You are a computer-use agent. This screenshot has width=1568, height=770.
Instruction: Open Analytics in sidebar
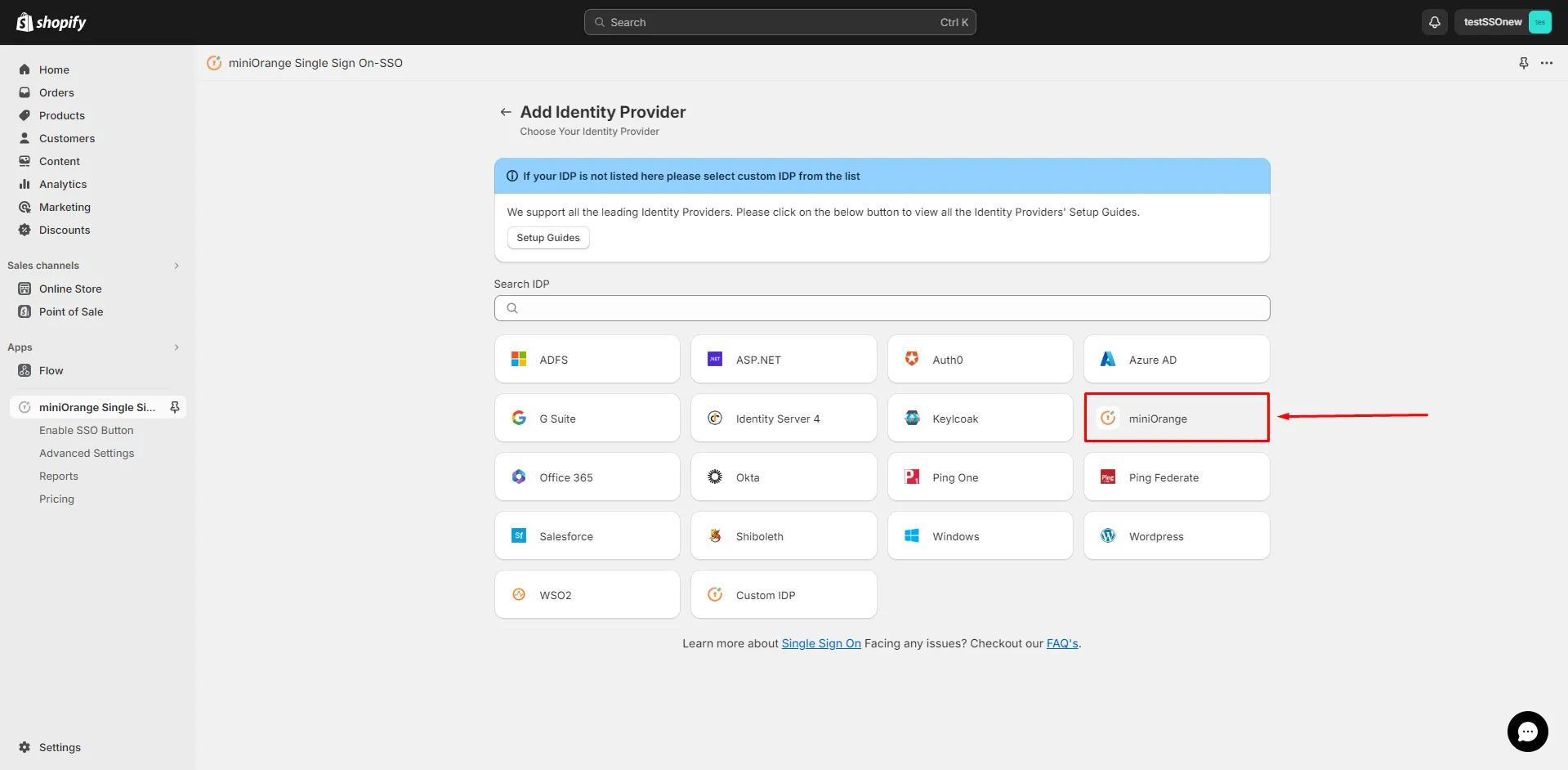(63, 184)
